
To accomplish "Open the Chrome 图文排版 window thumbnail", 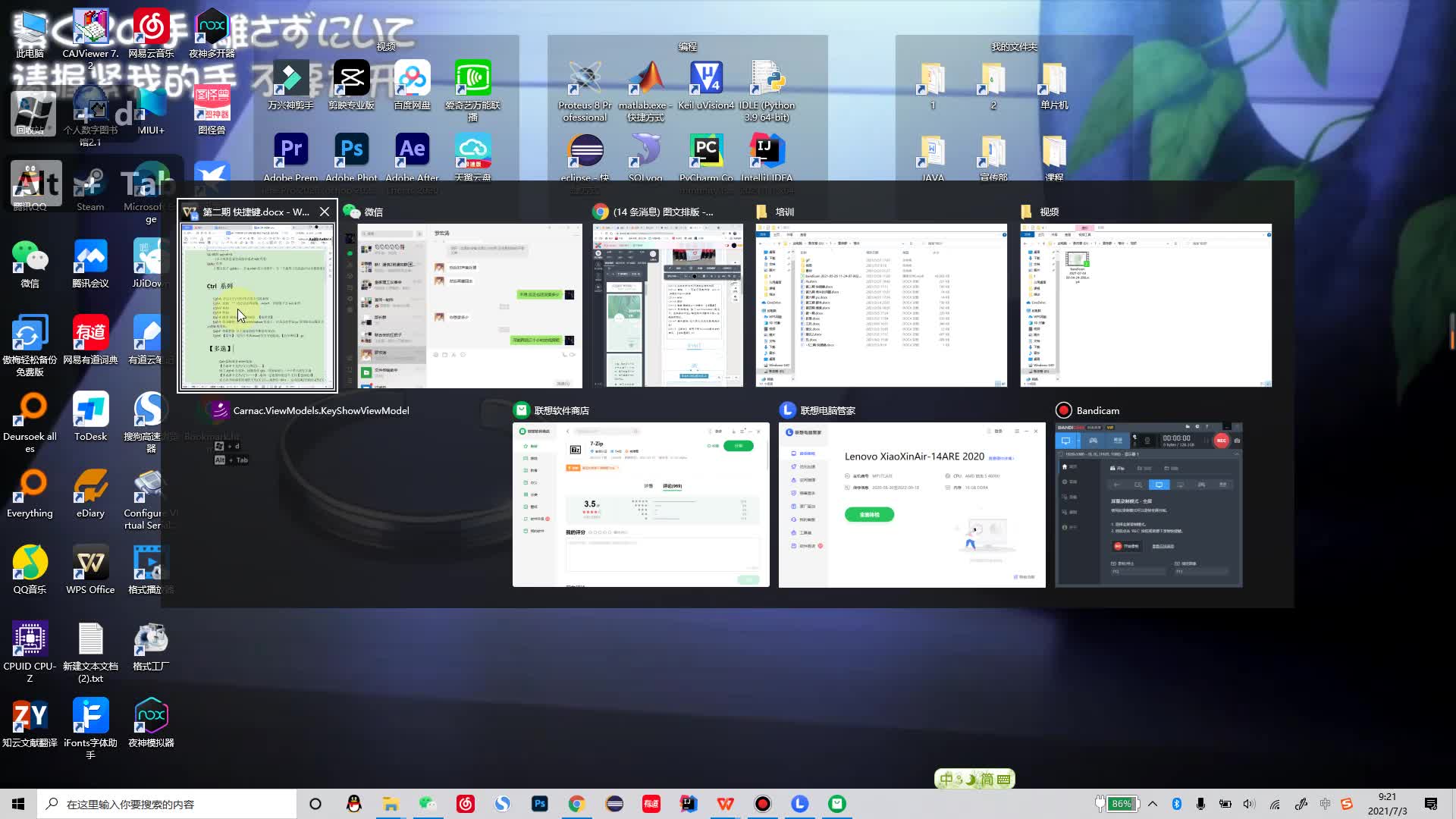I will (x=667, y=305).
